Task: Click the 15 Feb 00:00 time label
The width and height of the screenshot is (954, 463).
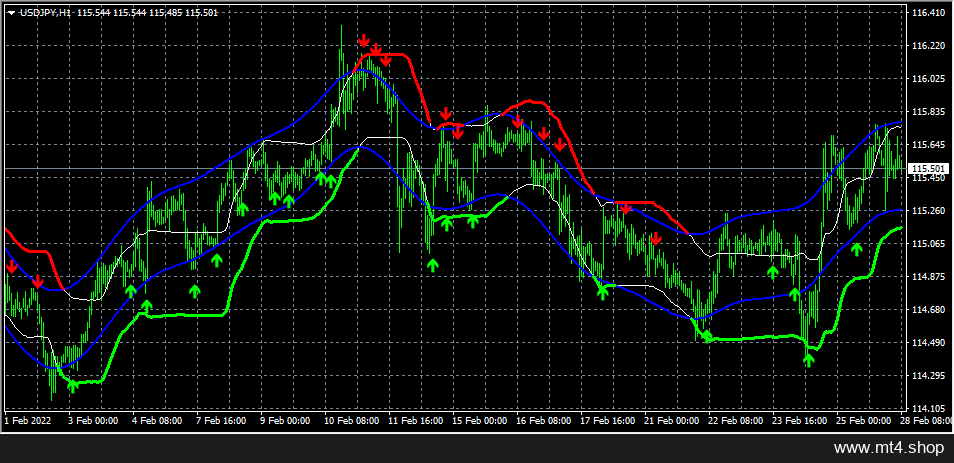Action: point(478,420)
